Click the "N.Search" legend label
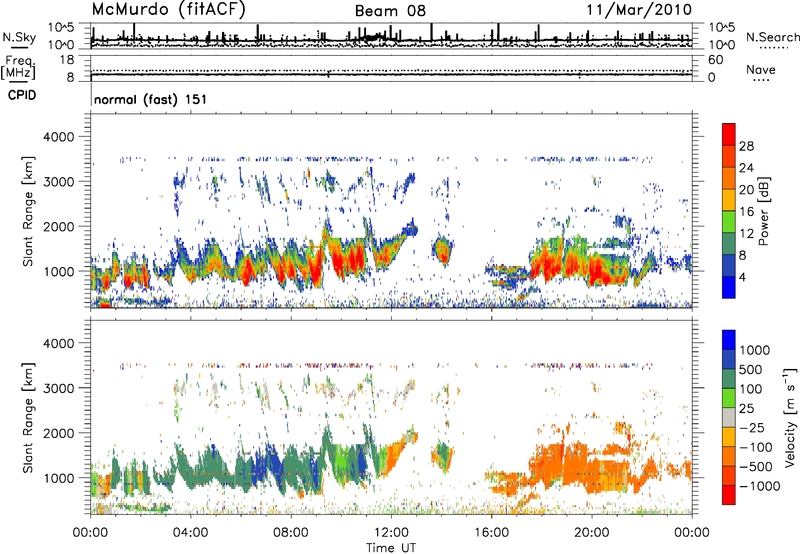Viewport: 800px width, 554px height. tap(773, 37)
